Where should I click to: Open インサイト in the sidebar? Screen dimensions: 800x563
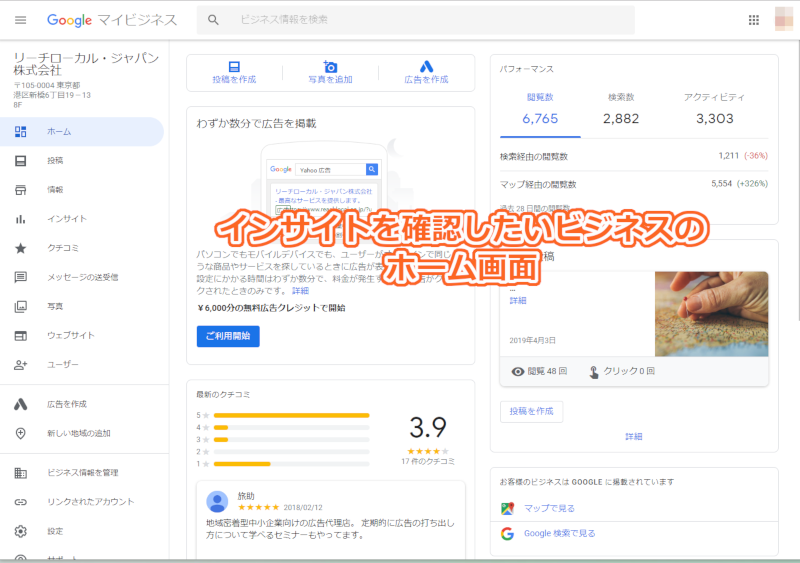click(x=67, y=219)
